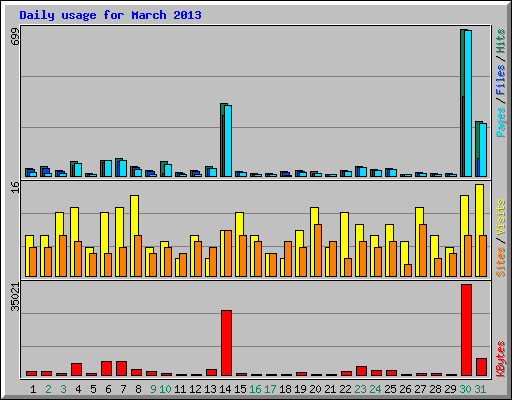The height and width of the screenshot is (400, 512).
Task: Click green weekend day label 23
Action: click(x=360, y=389)
